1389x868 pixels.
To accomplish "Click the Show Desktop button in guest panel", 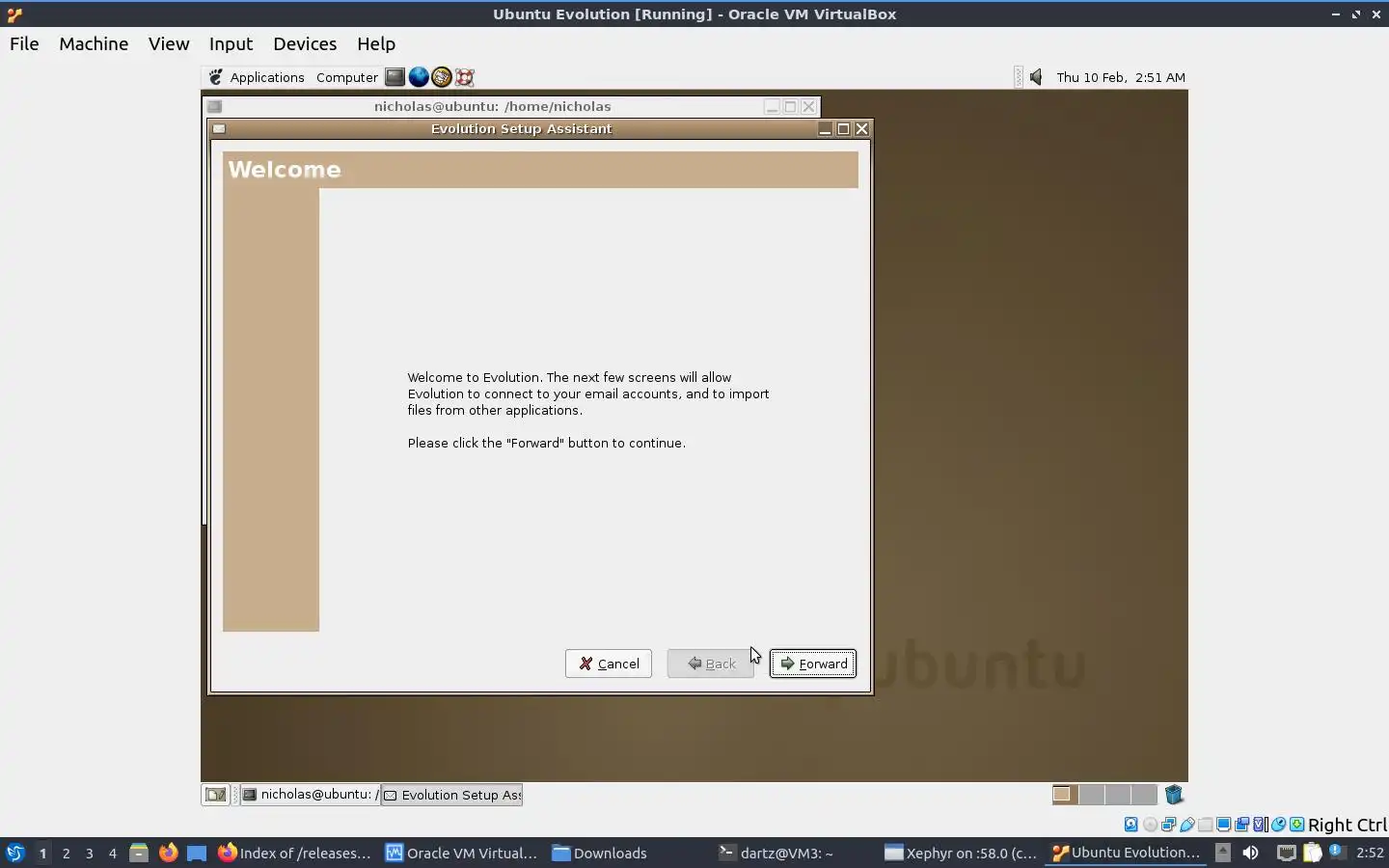I will click(215, 795).
